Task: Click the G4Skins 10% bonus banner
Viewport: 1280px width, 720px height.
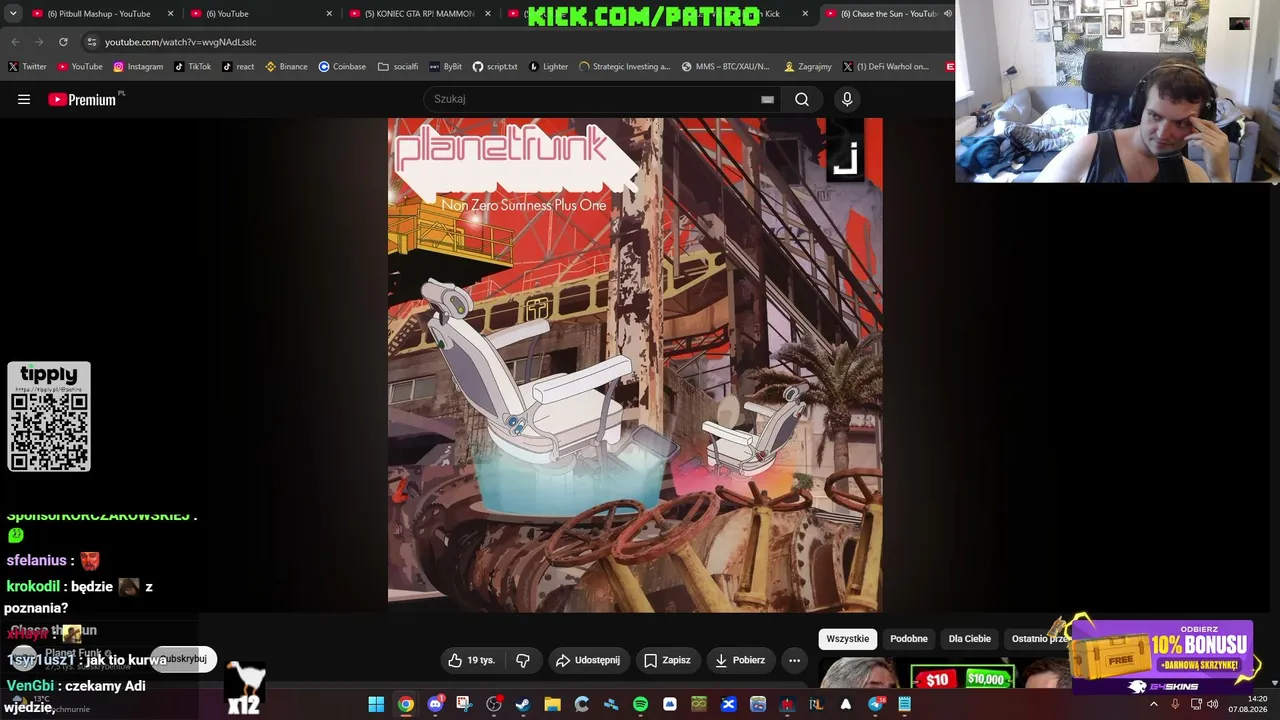Action: 1160,656
